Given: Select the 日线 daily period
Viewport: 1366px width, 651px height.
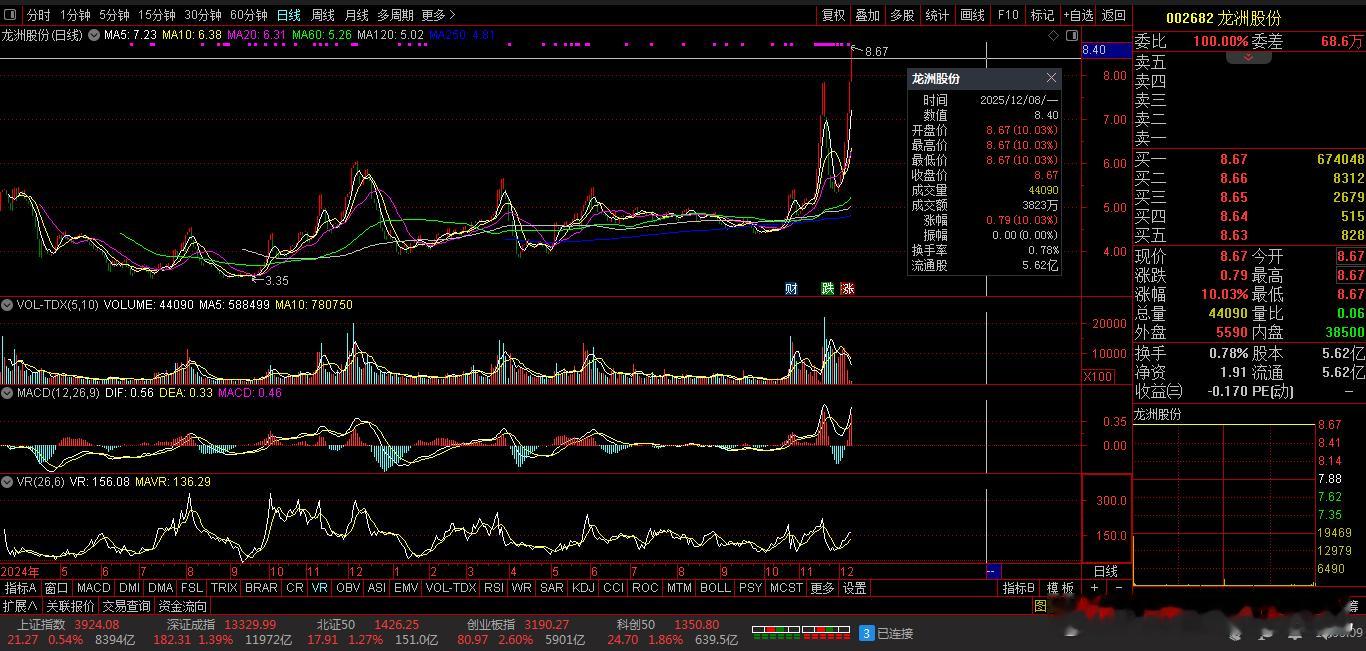Looking at the screenshot, I should click(x=289, y=15).
